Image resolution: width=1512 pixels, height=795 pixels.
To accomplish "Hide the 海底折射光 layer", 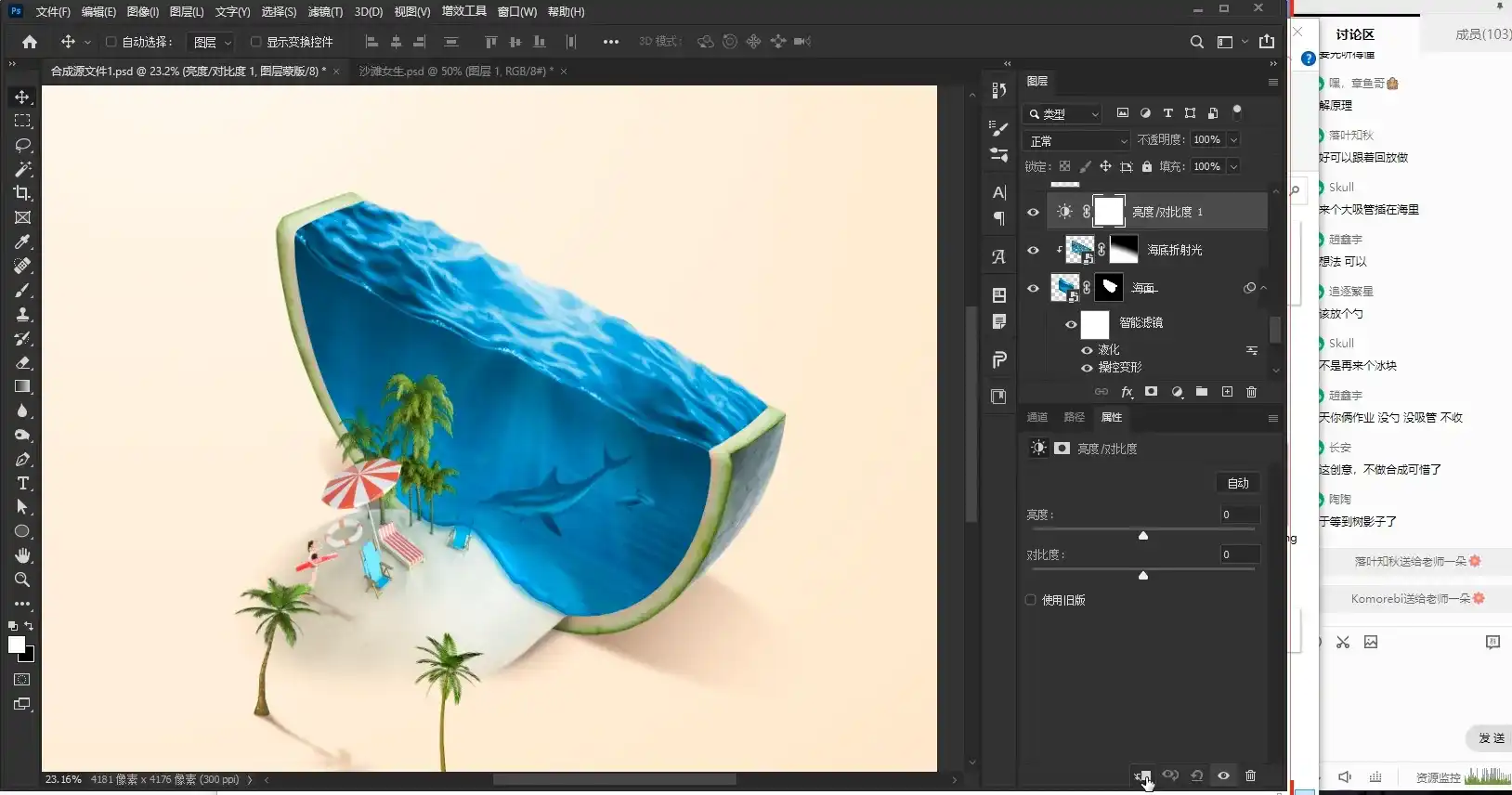I will 1033,250.
